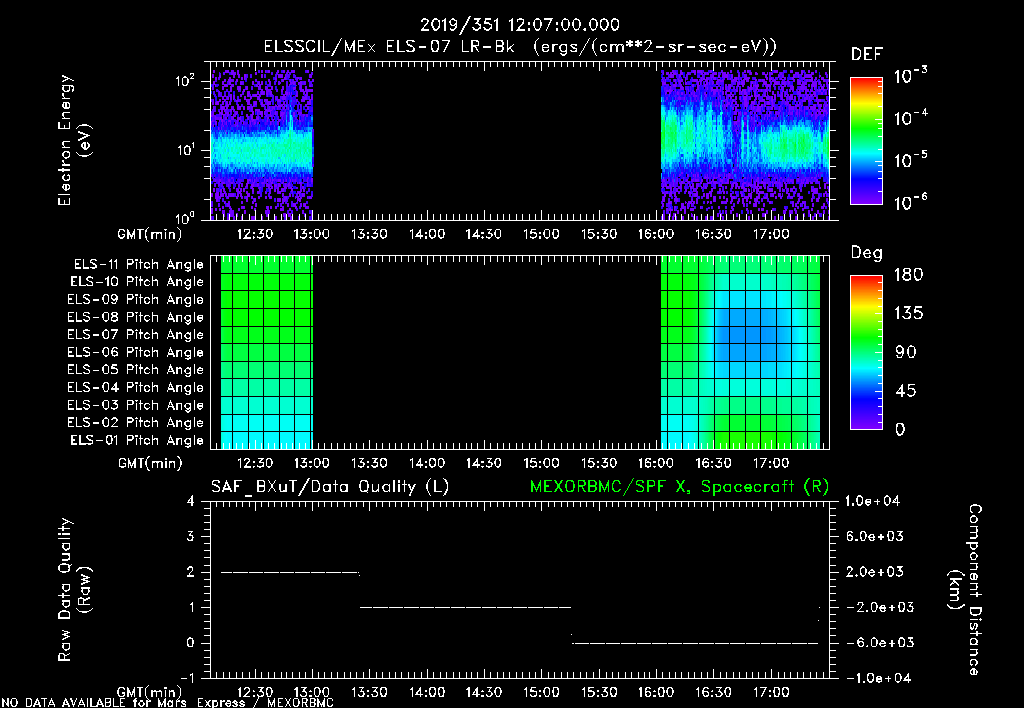Click the SAF_BXuT/Data Quality (L) title
The width and height of the screenshot is (1024, 708).
point(330,487)
